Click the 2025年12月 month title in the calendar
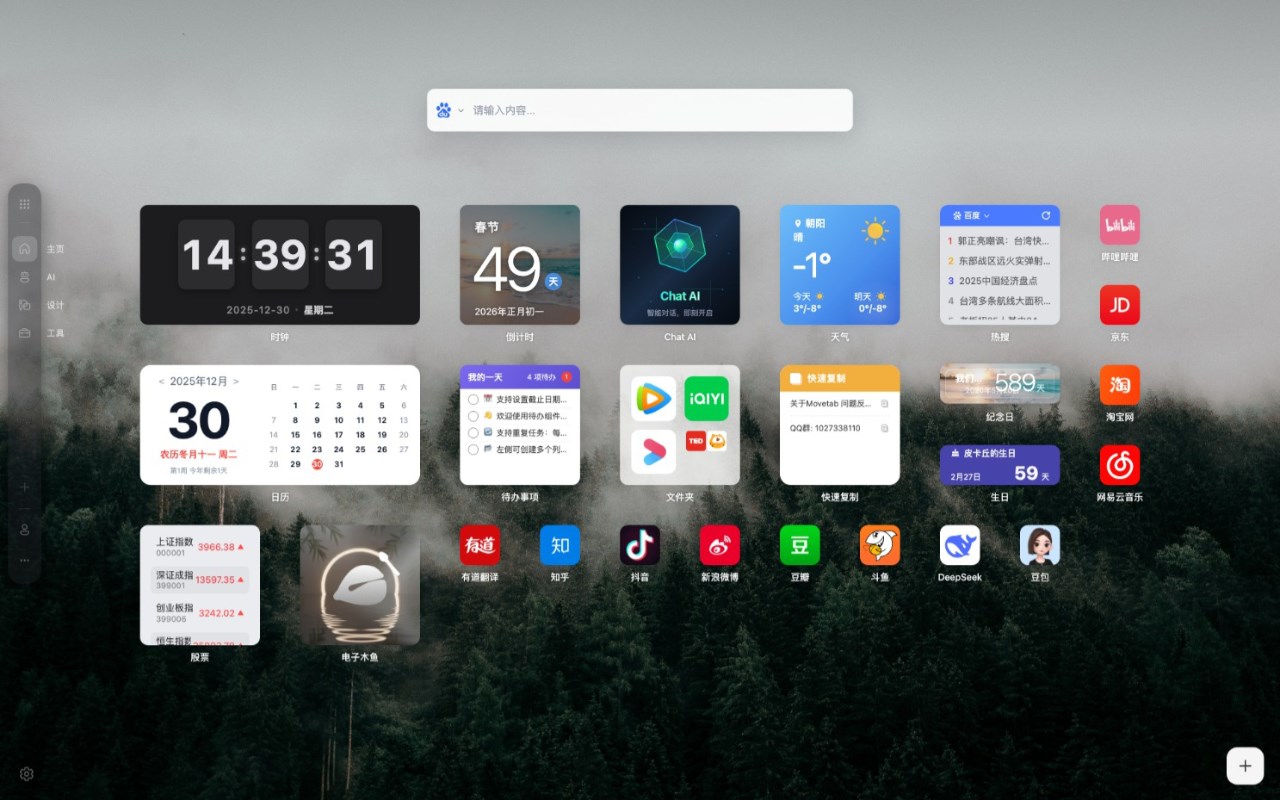Screen dimensions: 1280x800 (x=198, y=381)
